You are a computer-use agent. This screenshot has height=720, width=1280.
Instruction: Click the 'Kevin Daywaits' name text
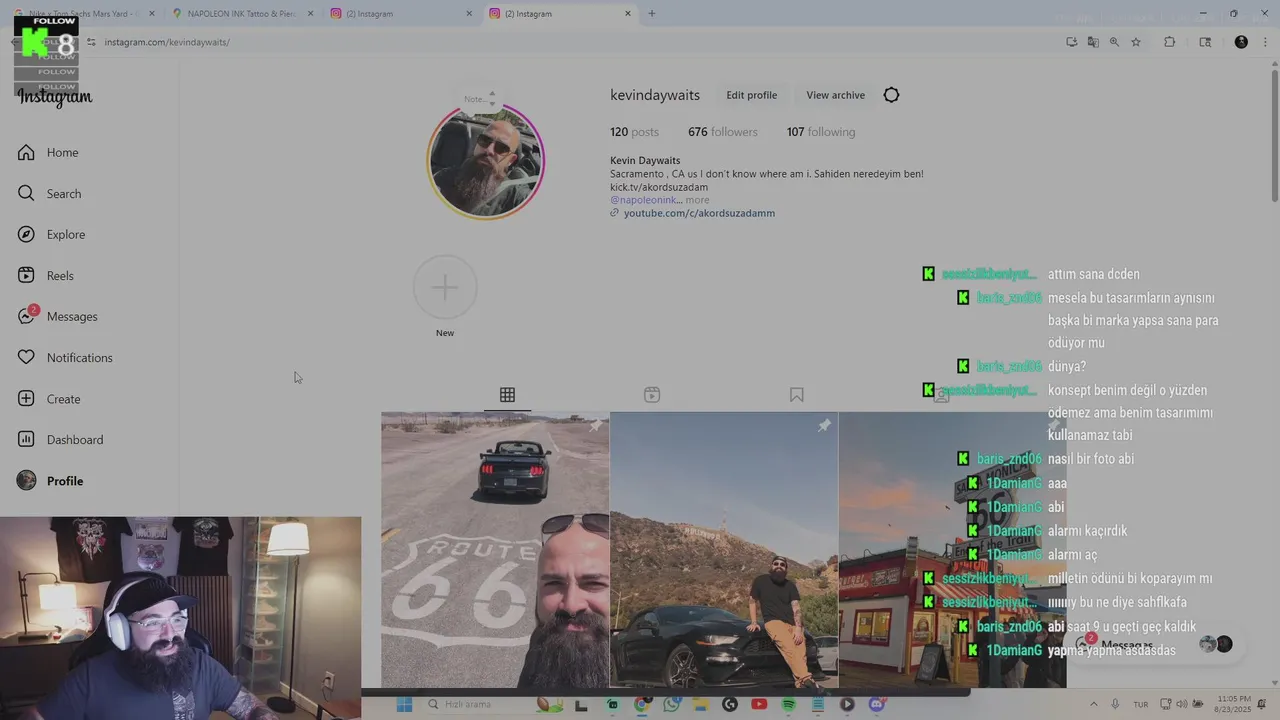pos(645,160)
